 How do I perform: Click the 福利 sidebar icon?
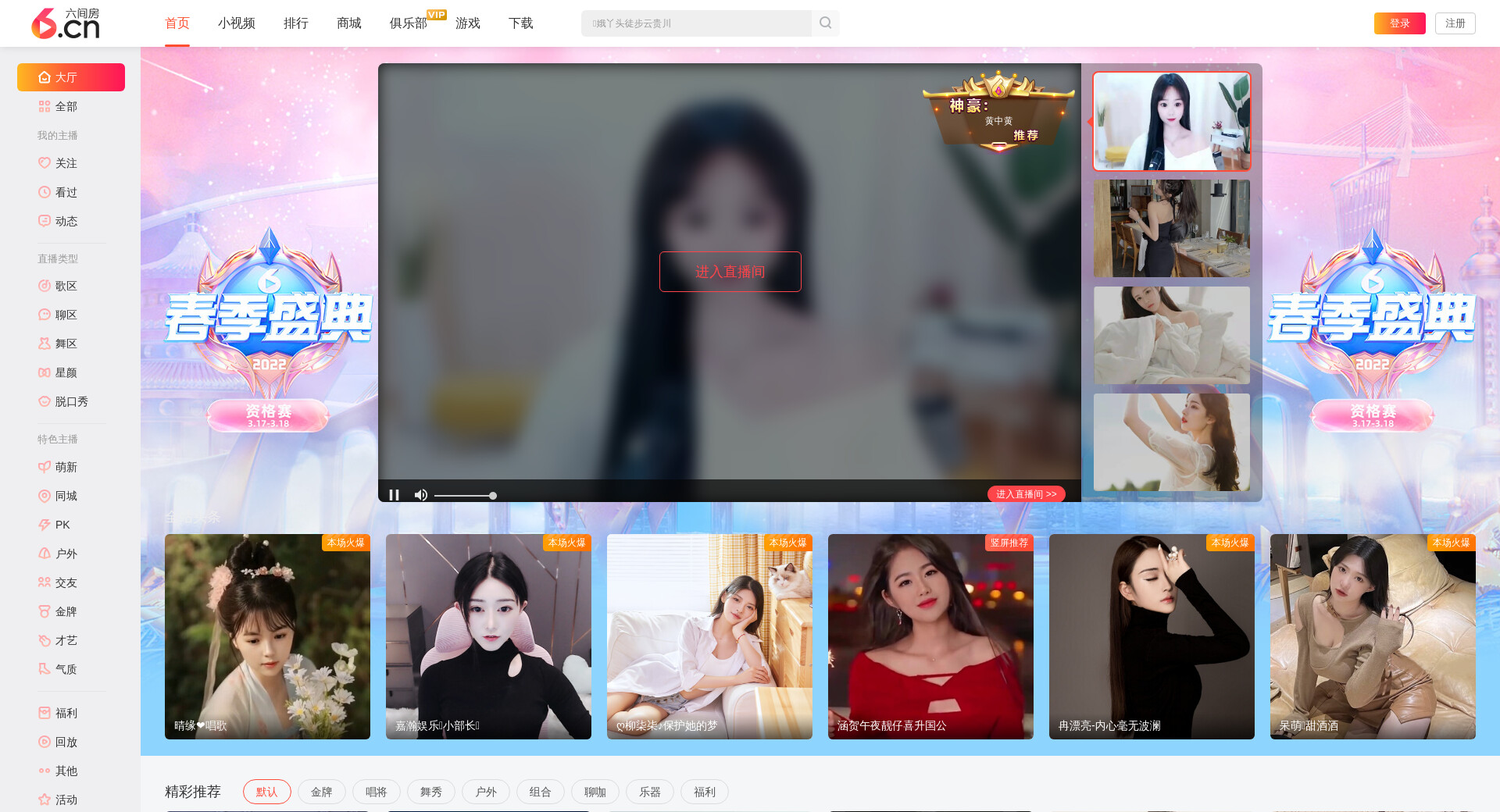click(x=45, y=713)
